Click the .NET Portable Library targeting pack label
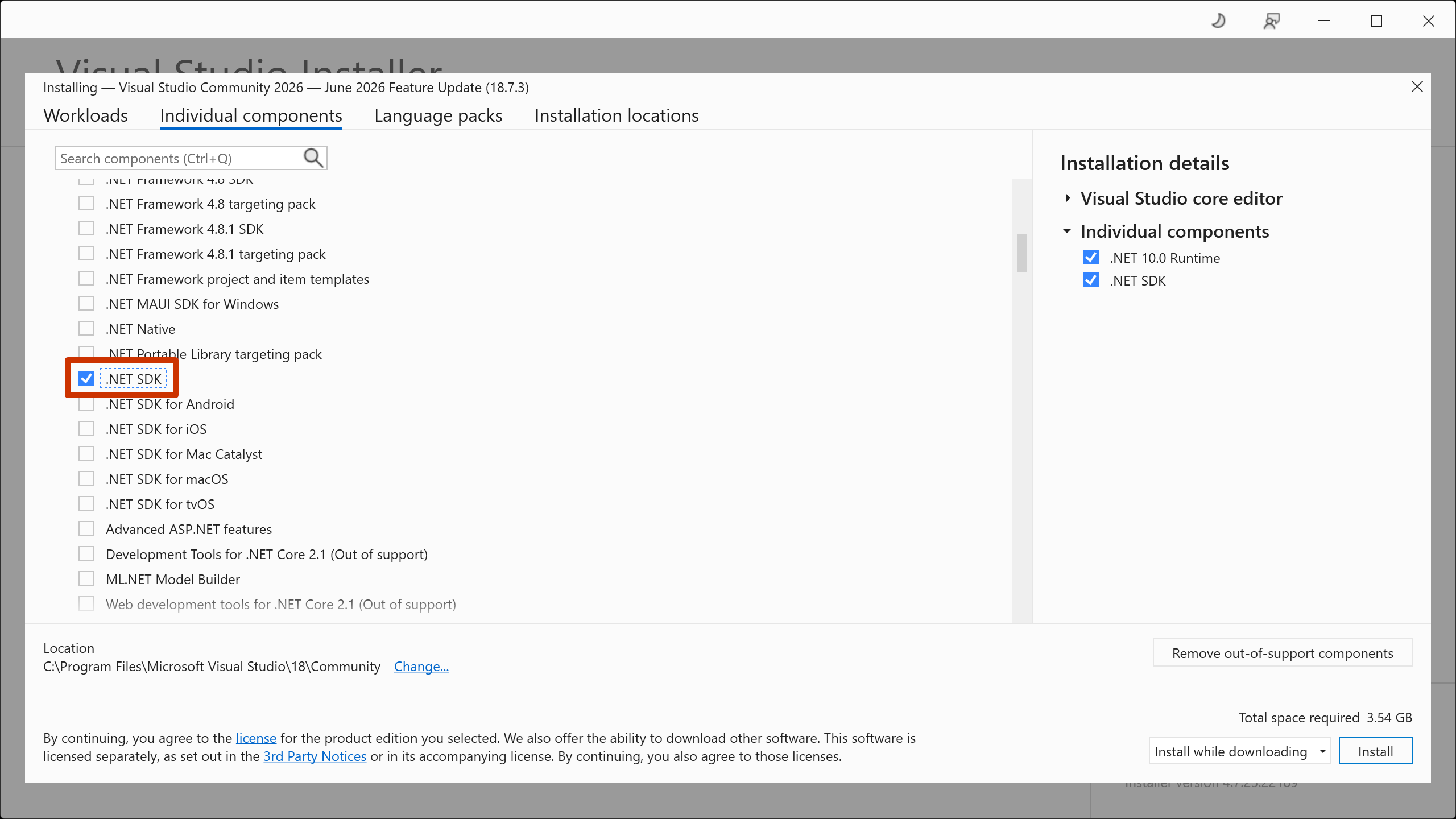Image resolution: width=1456 pixels, height=819 pixels. point(214,354)
